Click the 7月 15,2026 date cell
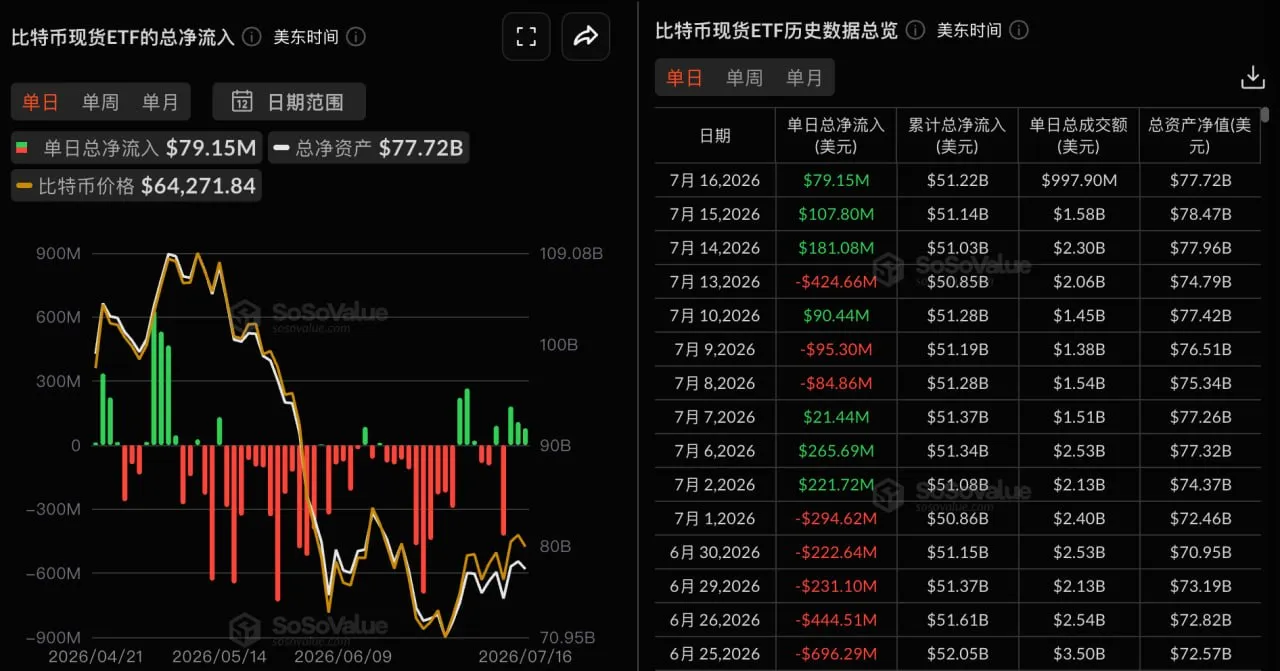 point(715,214)
